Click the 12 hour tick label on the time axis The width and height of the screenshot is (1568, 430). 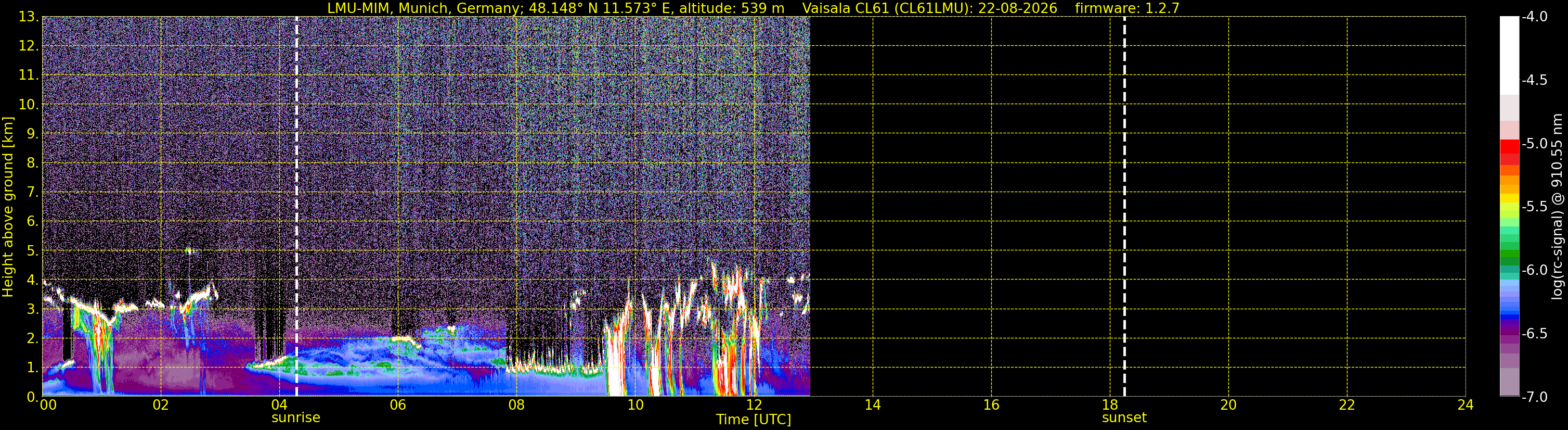pyautogui.click(x=754, y=405)
